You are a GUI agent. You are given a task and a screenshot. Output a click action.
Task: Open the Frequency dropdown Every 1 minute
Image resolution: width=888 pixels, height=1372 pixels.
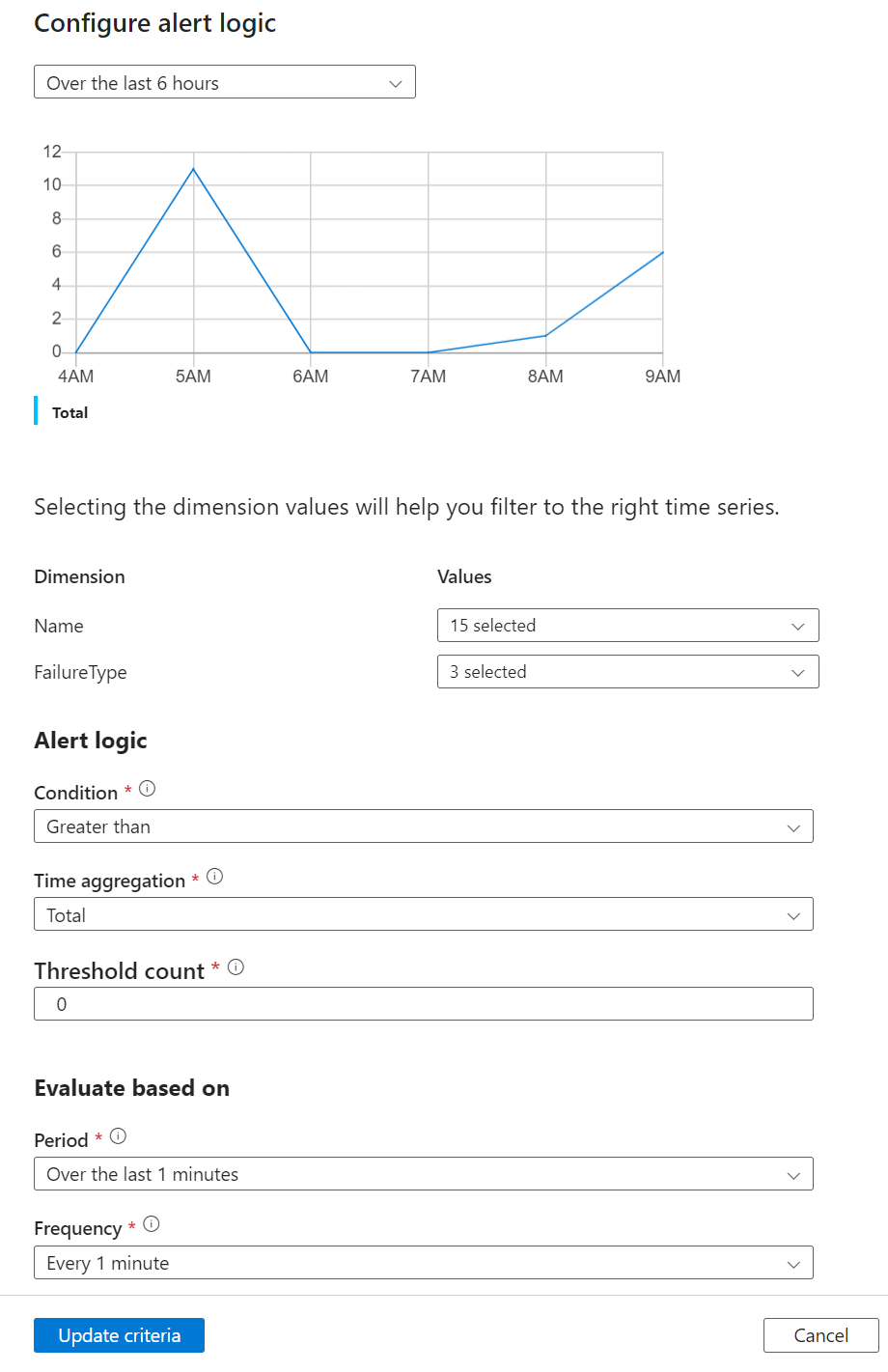(x=423, y=1262)
